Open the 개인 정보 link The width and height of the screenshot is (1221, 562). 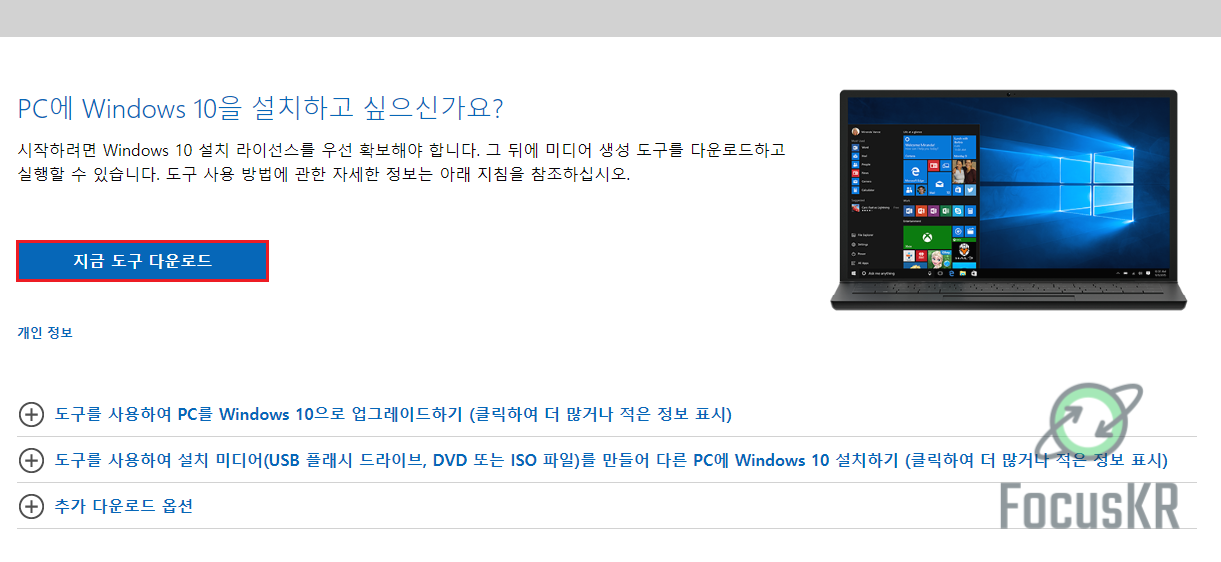tap(45, 333)
